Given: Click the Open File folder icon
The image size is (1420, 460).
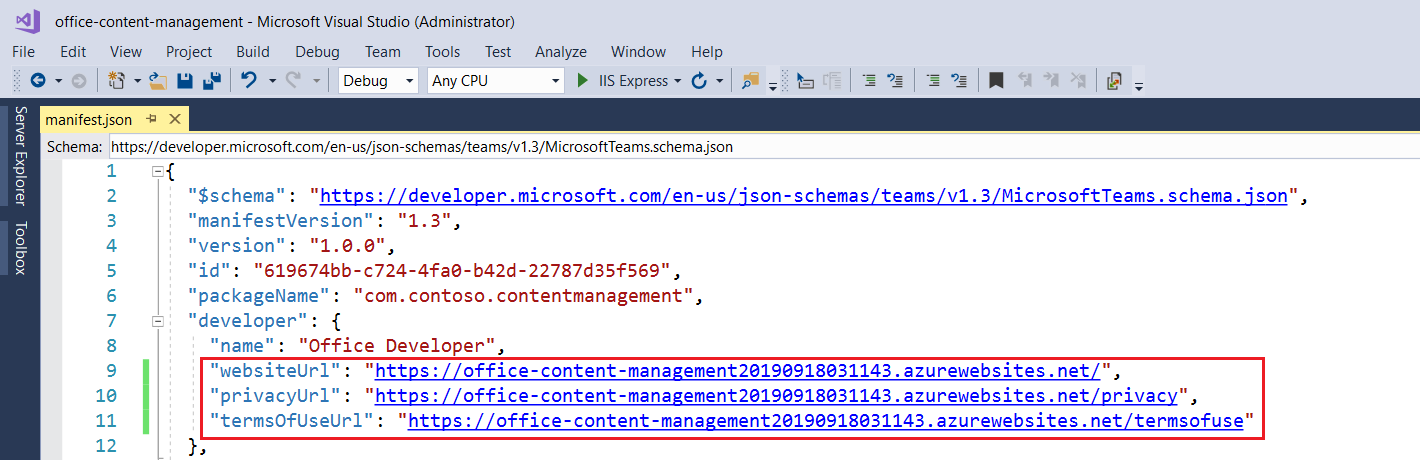Looking at the screenshot, I should (x=158, y=81).
